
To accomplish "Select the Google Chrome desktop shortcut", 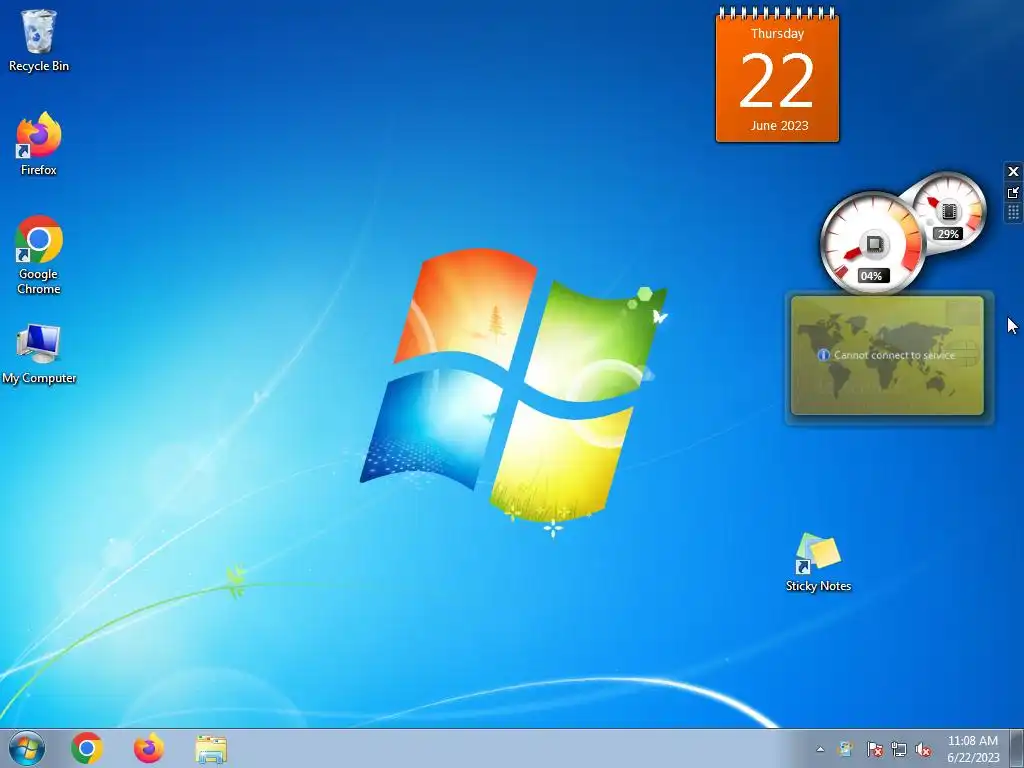I will [39, 255].
